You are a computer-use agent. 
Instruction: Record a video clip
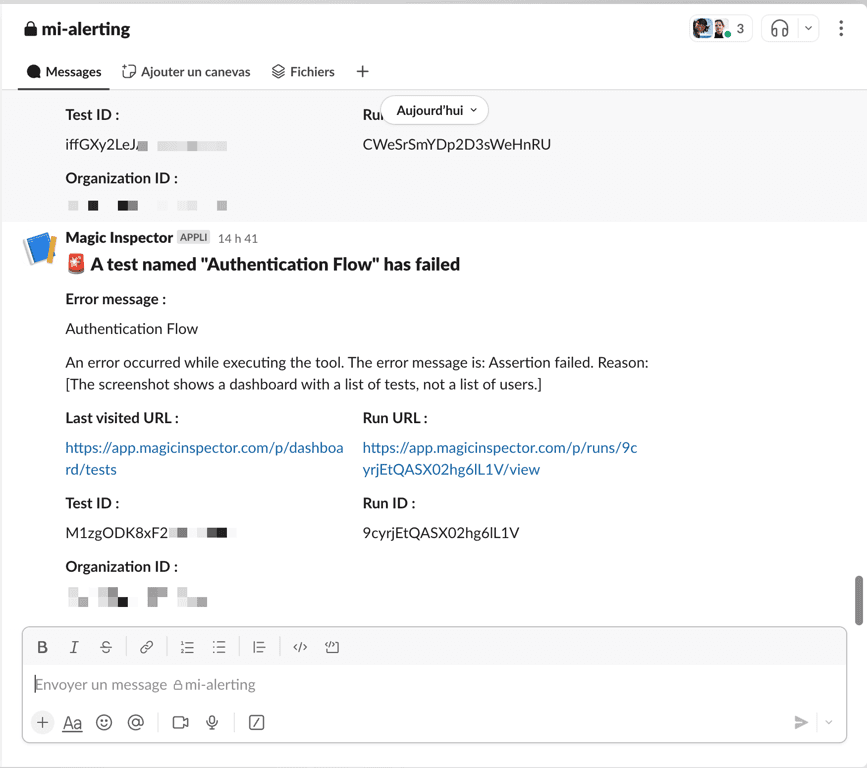pos(180,722)
